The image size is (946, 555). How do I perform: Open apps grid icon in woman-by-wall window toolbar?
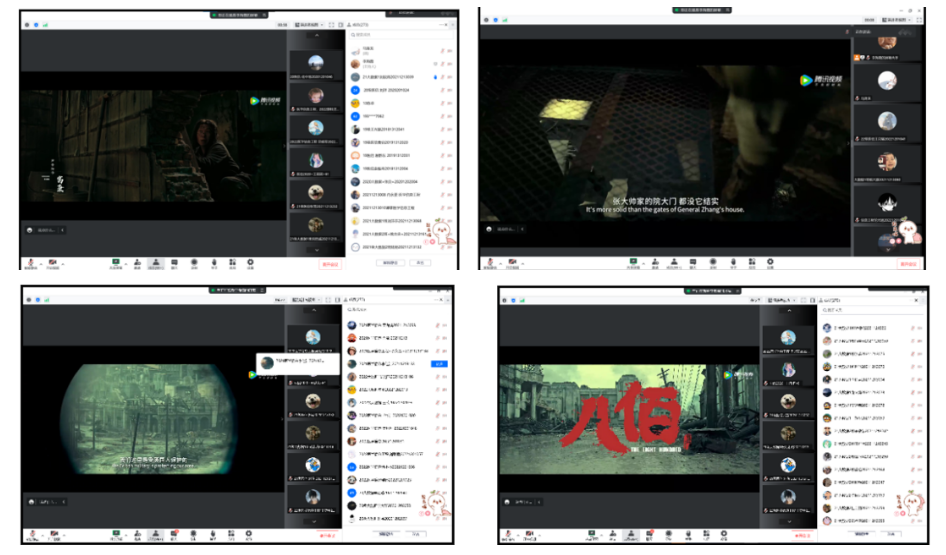[x=232, y=263]
